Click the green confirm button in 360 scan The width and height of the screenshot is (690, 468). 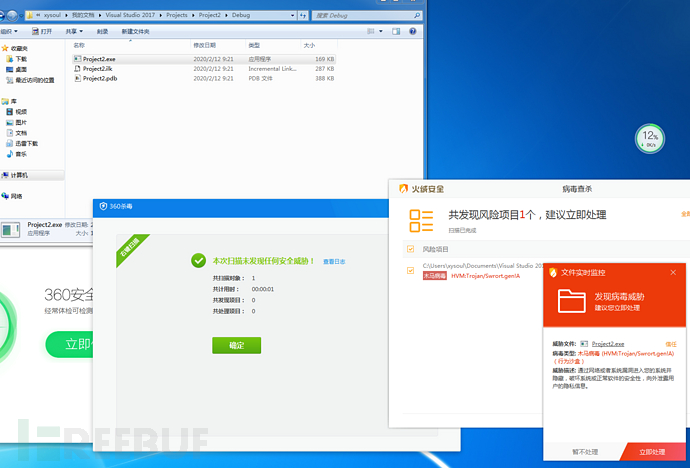[236, 345]
